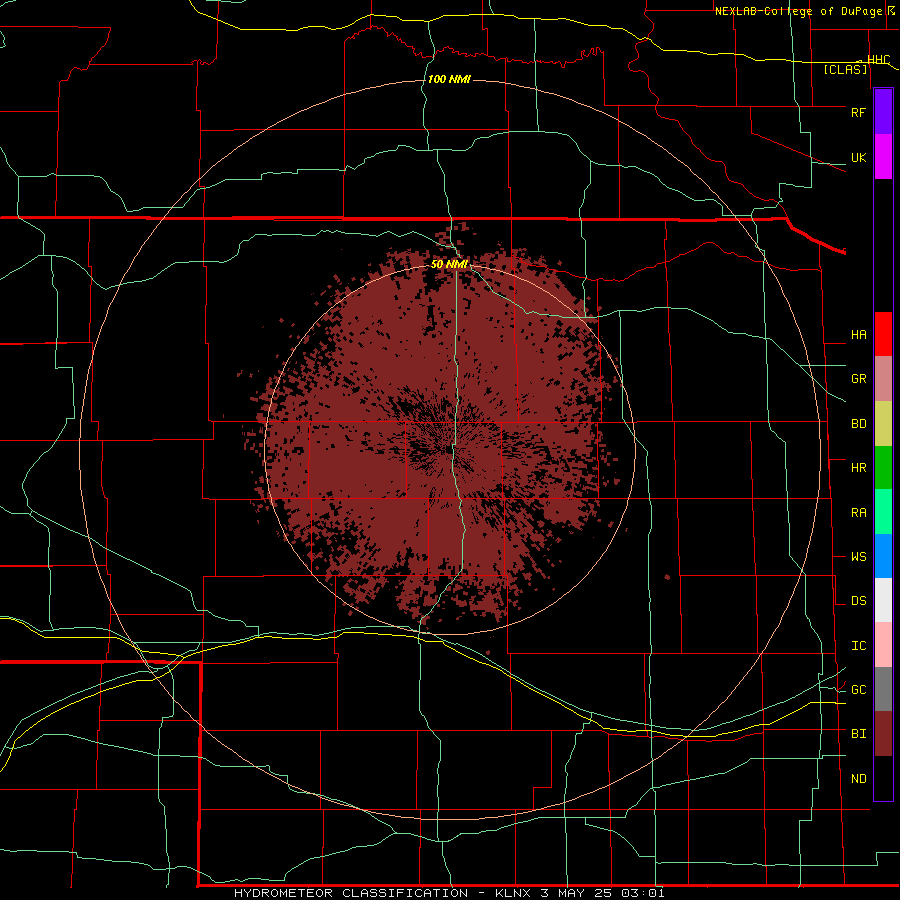Click the 100 NMI range ring label
Viewport: 900px width, 900px height.
click(x=449, y=79)
